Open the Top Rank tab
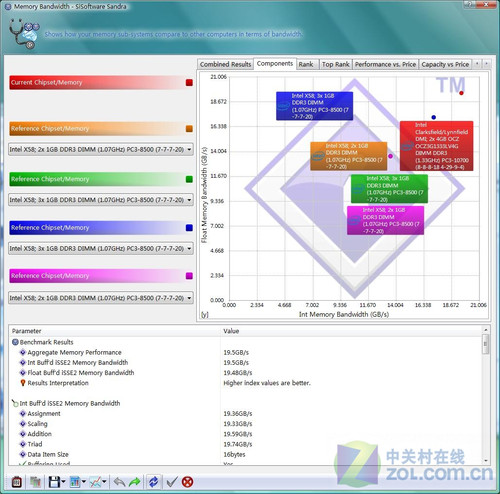Viewport: 500px width, 494px height. pyautogui.click(x=335, y=64)
